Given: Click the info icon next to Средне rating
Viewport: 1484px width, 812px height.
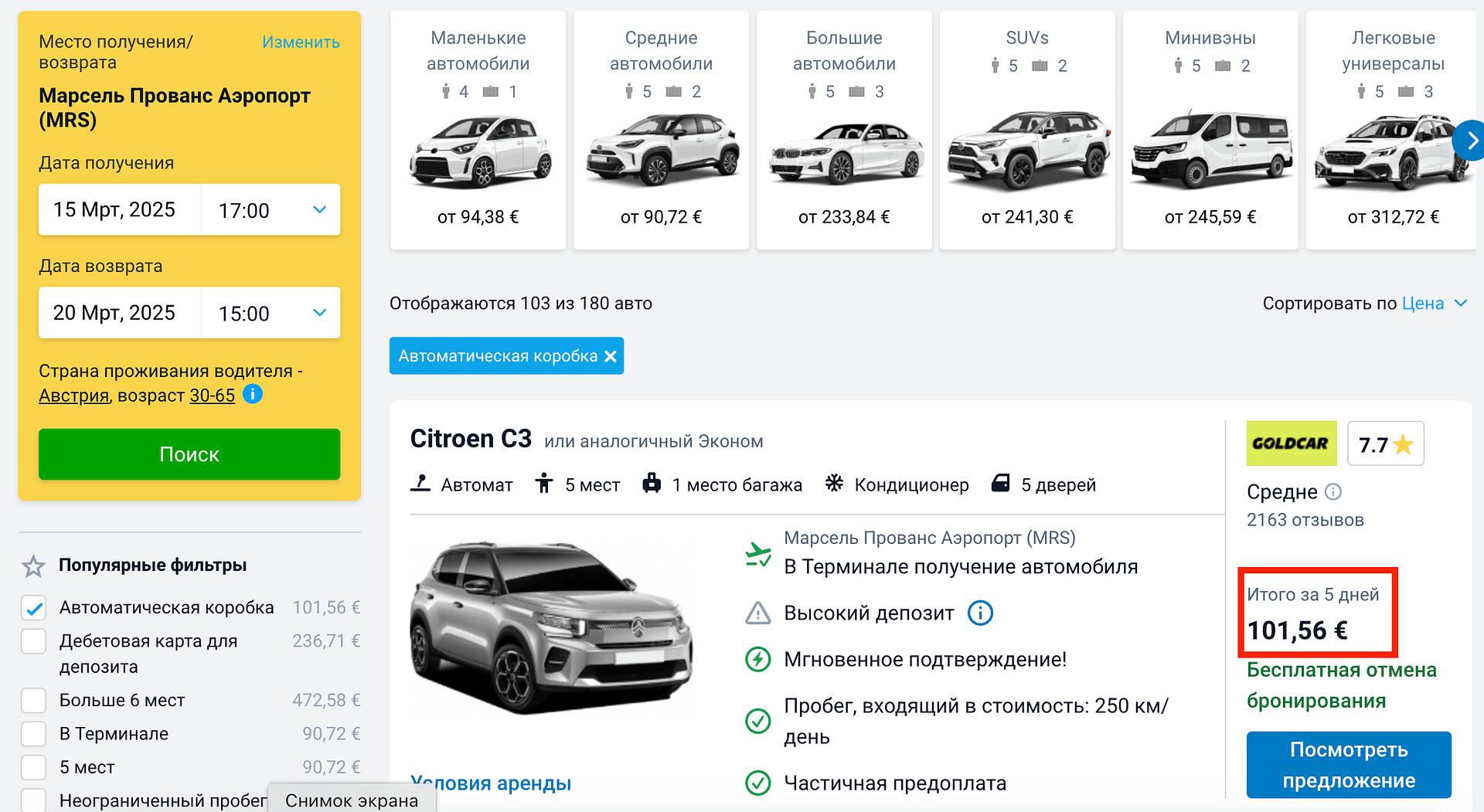Looking at the screenshot, I should click(x=1333, y=491).
